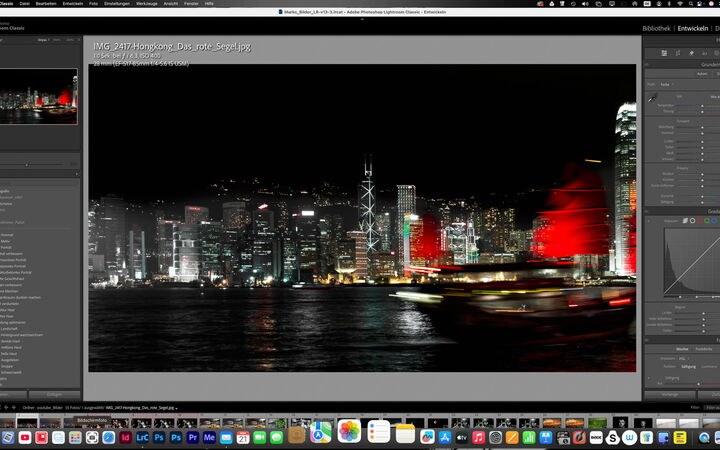
Task: Launch Premiere Pro from the dock
Action: [192, 437]
